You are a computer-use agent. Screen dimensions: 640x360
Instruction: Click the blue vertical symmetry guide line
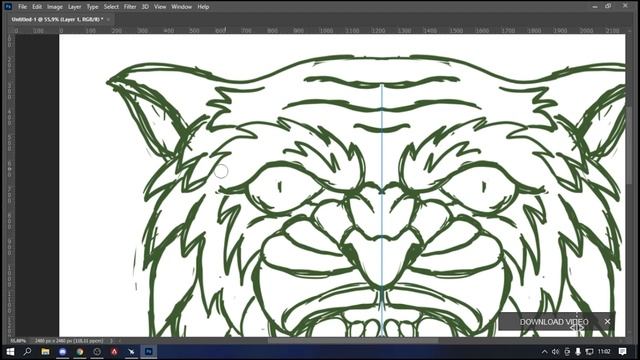click(x=382, y=210)
